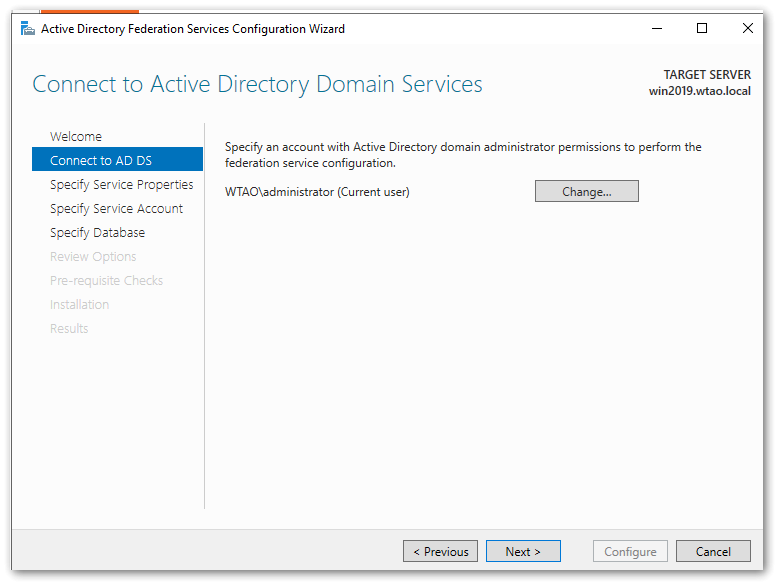Click the AD FS wizard icon in title bar

click(x=27, y=29)
